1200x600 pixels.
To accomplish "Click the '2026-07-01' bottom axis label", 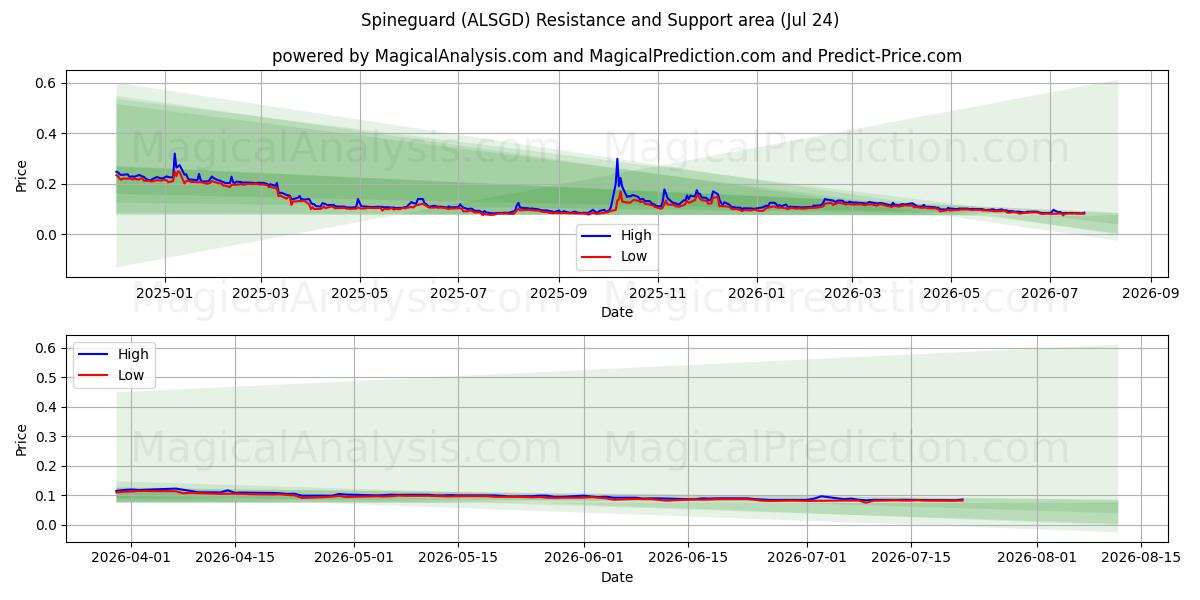I will click(807, 558).
